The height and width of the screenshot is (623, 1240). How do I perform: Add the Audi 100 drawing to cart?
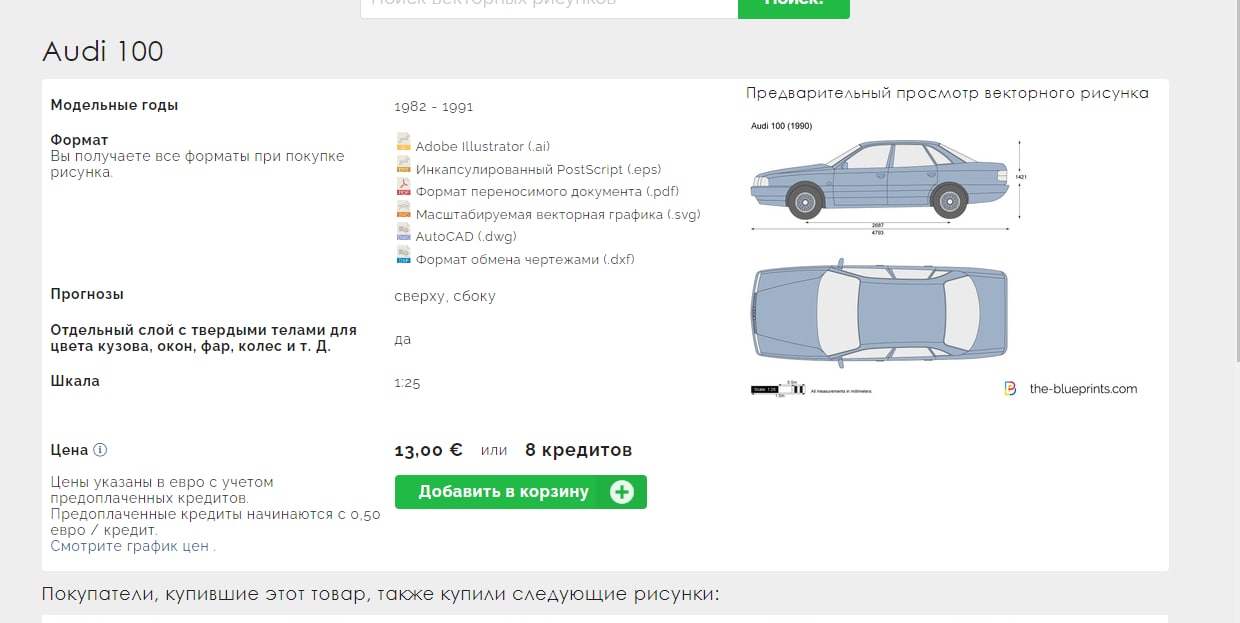coord(520,492)
